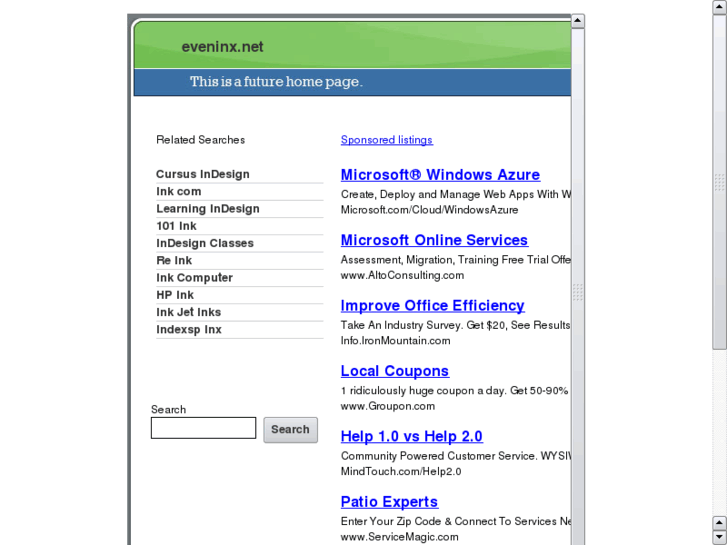Click the Related Searches heading
This screenshot has height=545, width=727.
(x=200, y=140)
